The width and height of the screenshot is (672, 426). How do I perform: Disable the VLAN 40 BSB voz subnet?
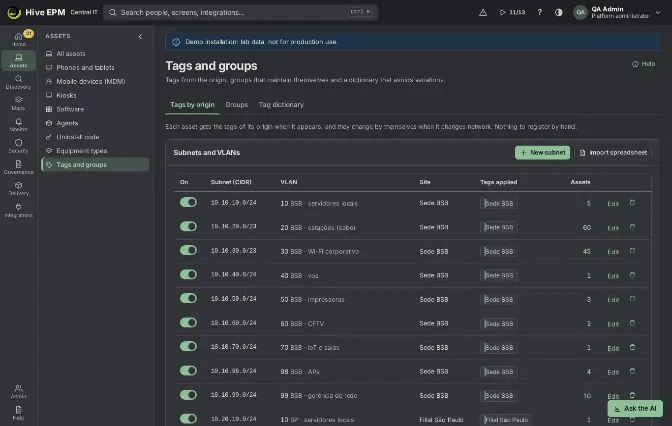coord(188,274)
